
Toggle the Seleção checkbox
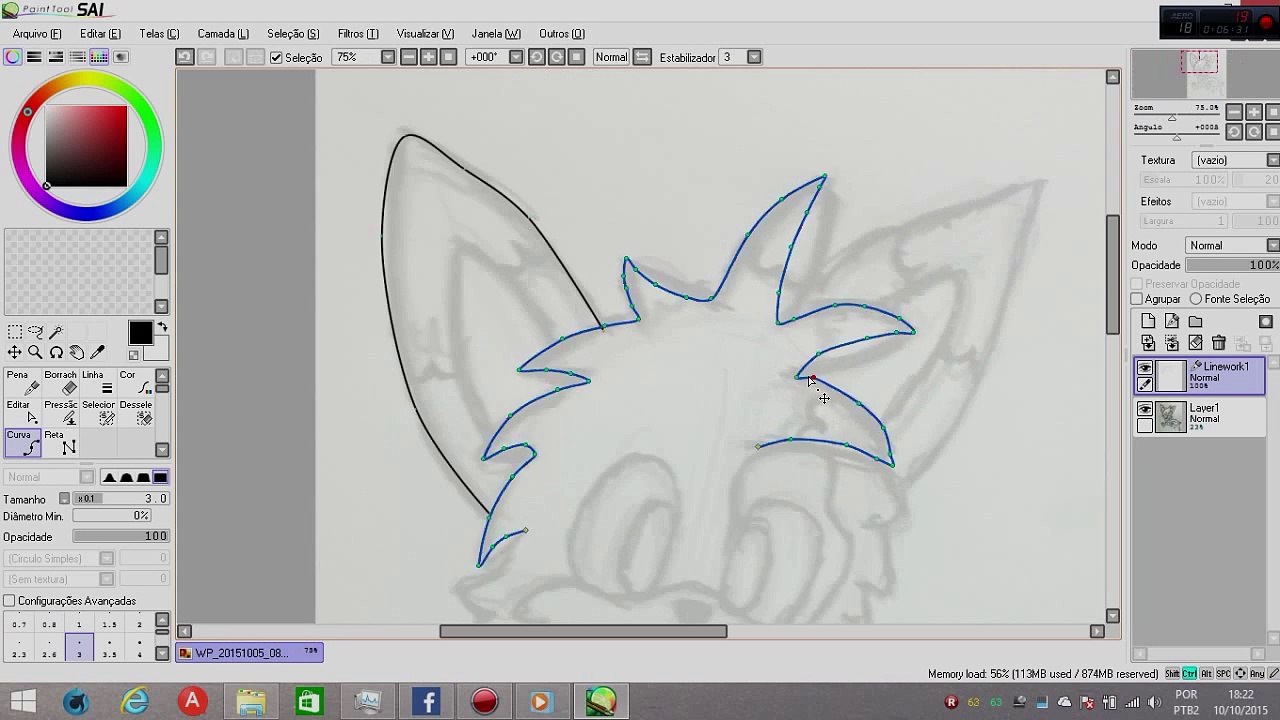point(277,58)
